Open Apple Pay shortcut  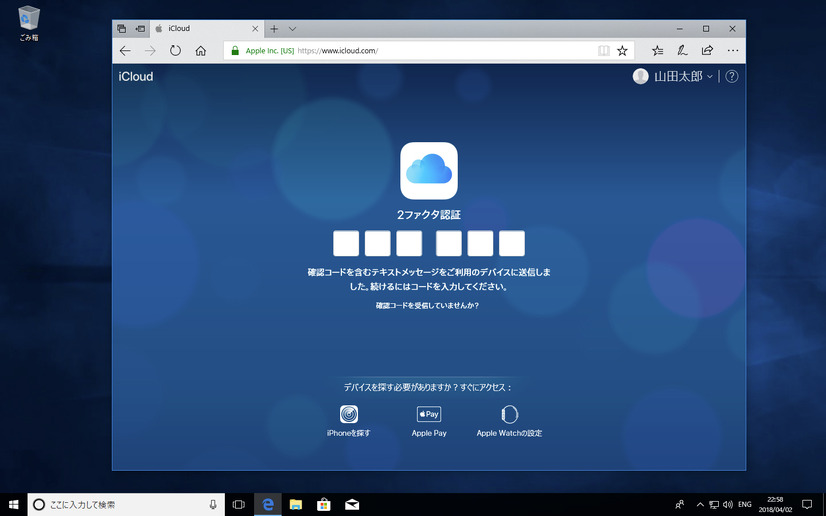[429, 421]
